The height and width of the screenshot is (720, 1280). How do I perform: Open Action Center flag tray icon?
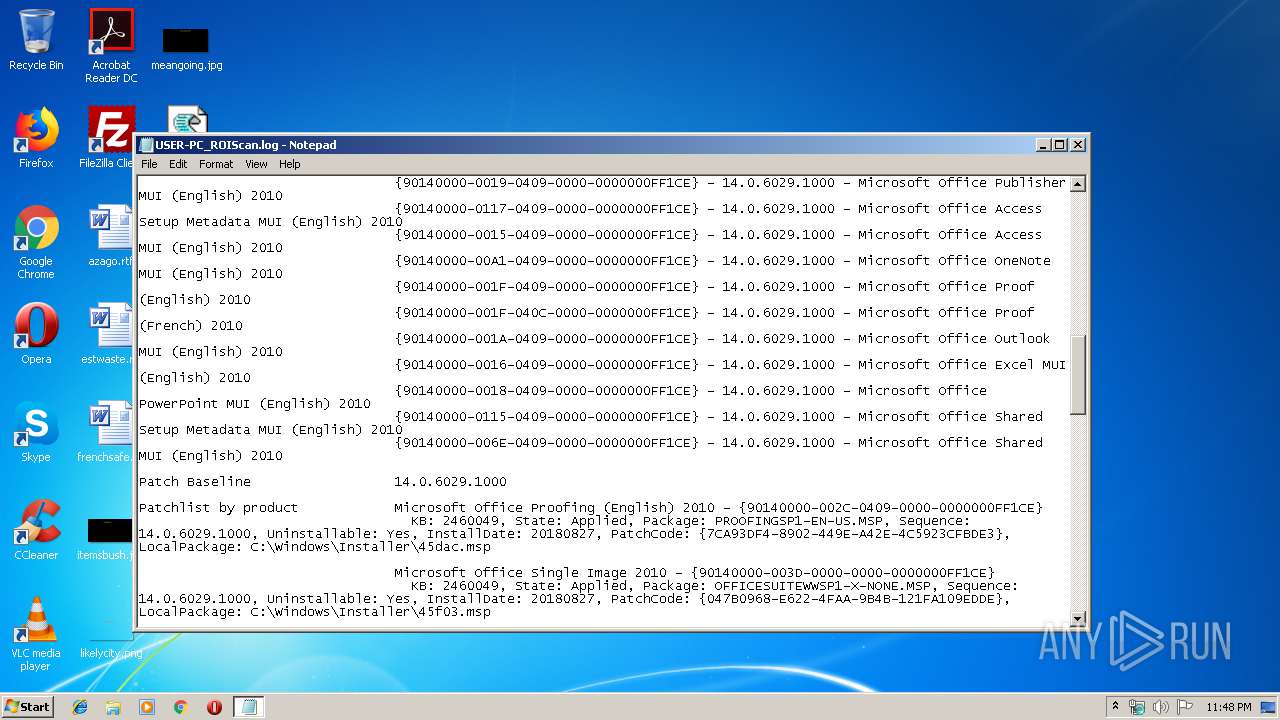(1185, 707)
